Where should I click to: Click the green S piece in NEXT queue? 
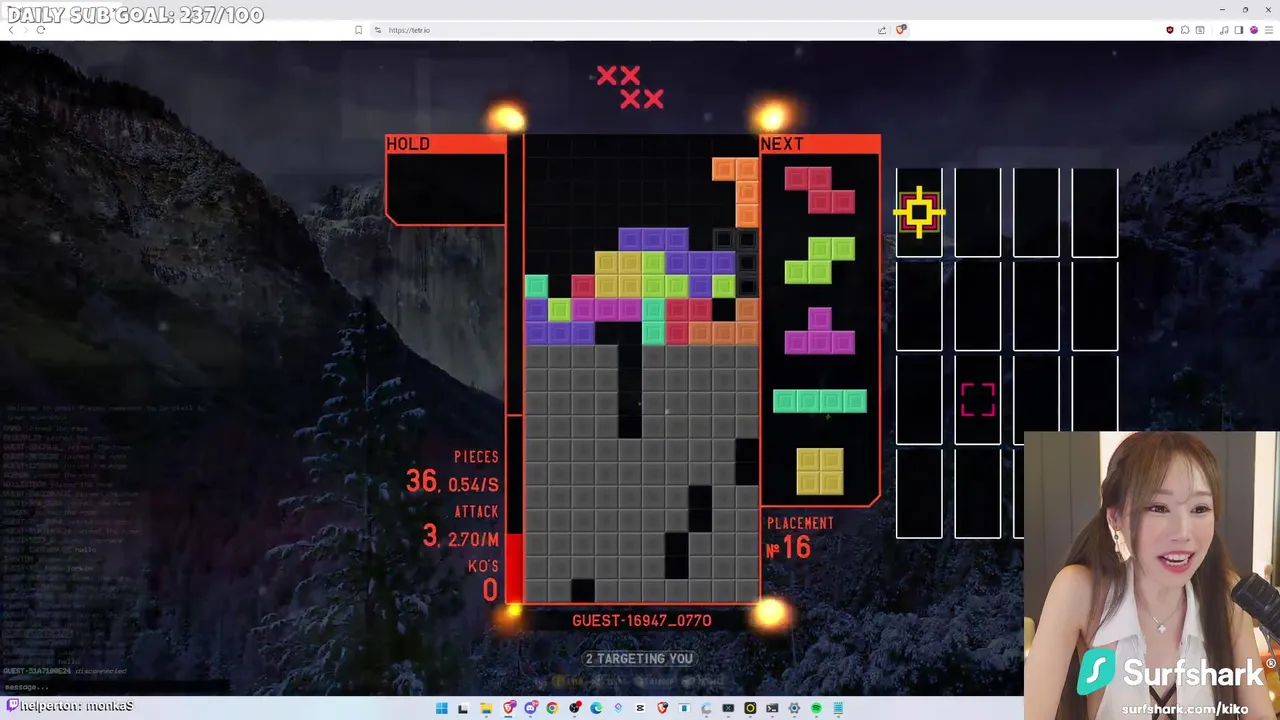(820, 260)
